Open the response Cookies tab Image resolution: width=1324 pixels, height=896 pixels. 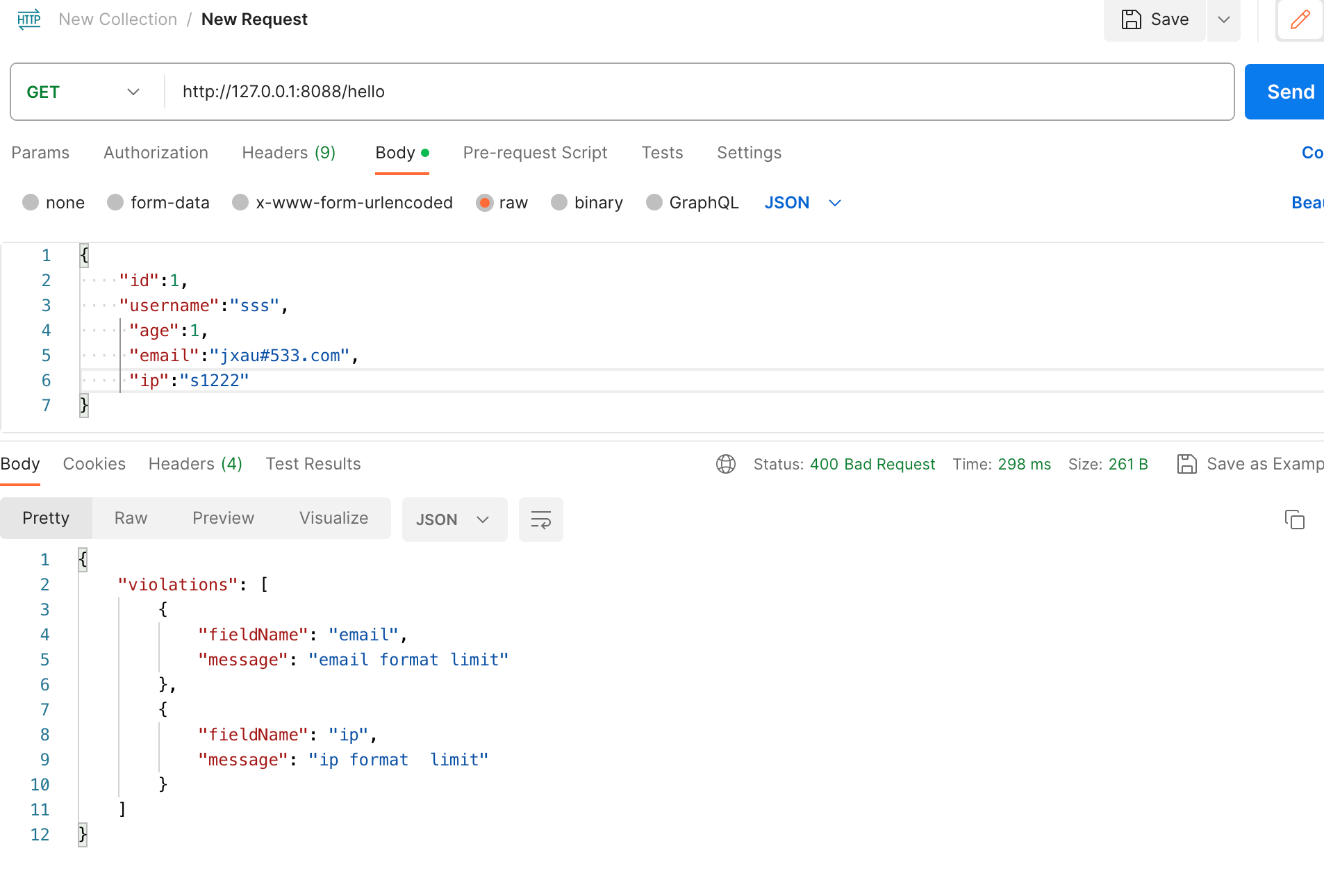pos(94,464)
